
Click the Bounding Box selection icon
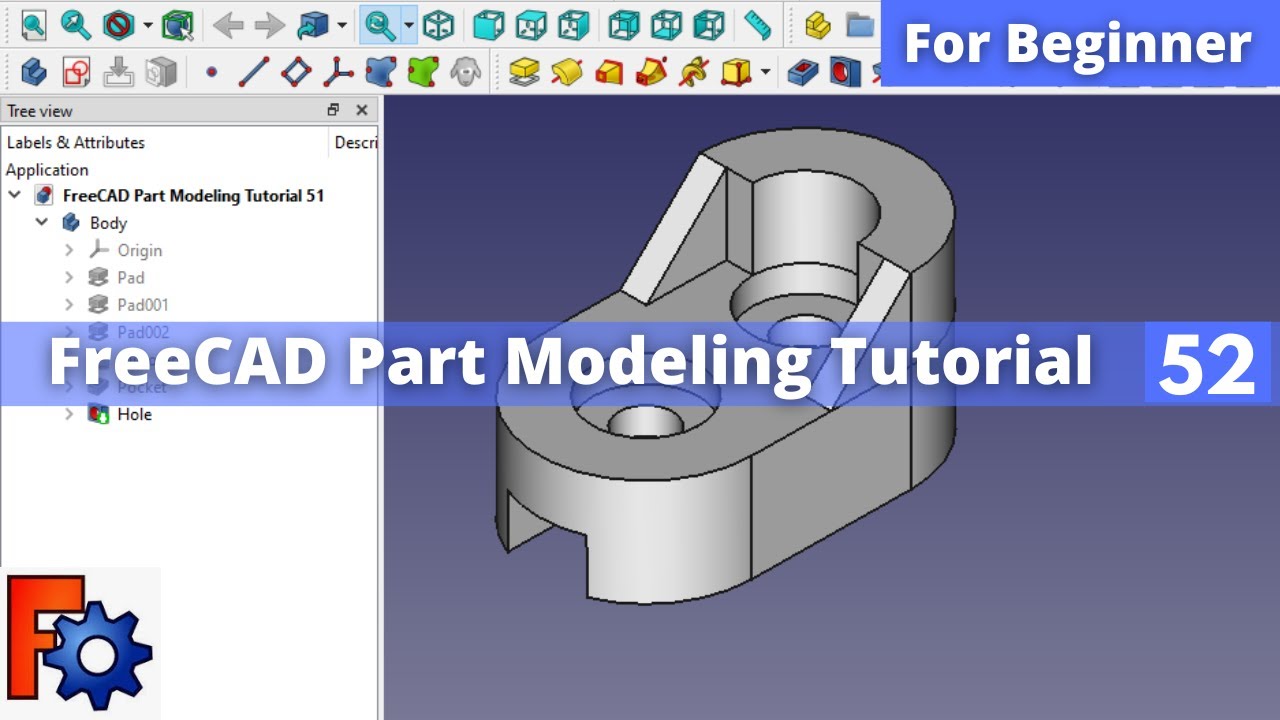click(x=177, y=25)
